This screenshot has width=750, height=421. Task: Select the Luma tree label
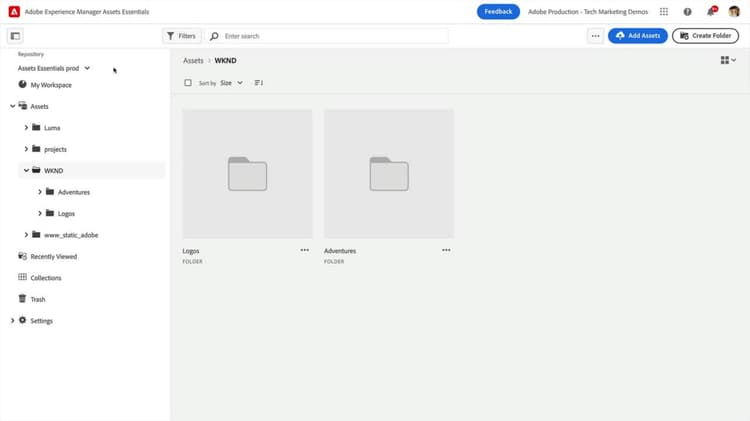pyautogui.click(x=52, y=128)
